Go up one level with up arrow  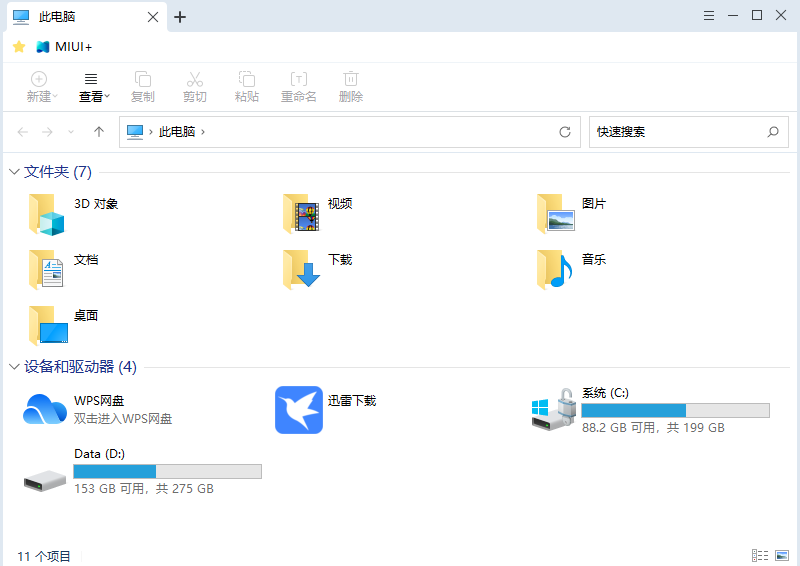(99, 132)
